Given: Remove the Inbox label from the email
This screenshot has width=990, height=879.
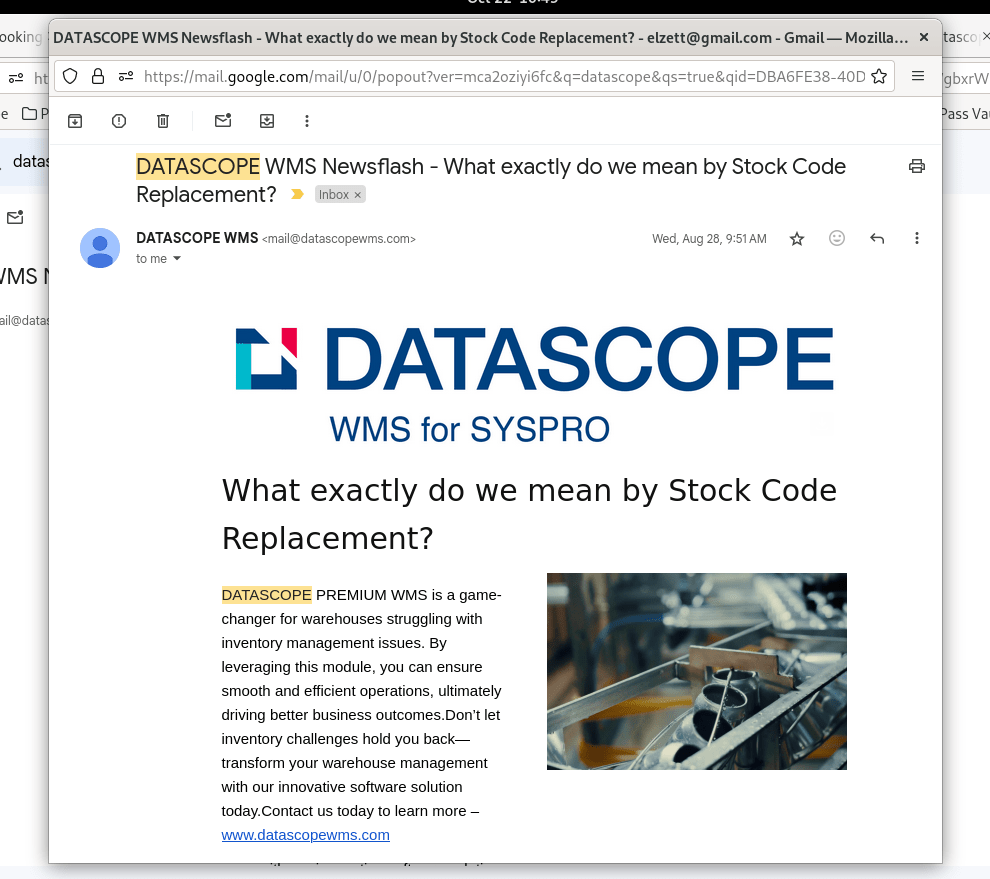Looking at the screenshot, I should point(358,195).
